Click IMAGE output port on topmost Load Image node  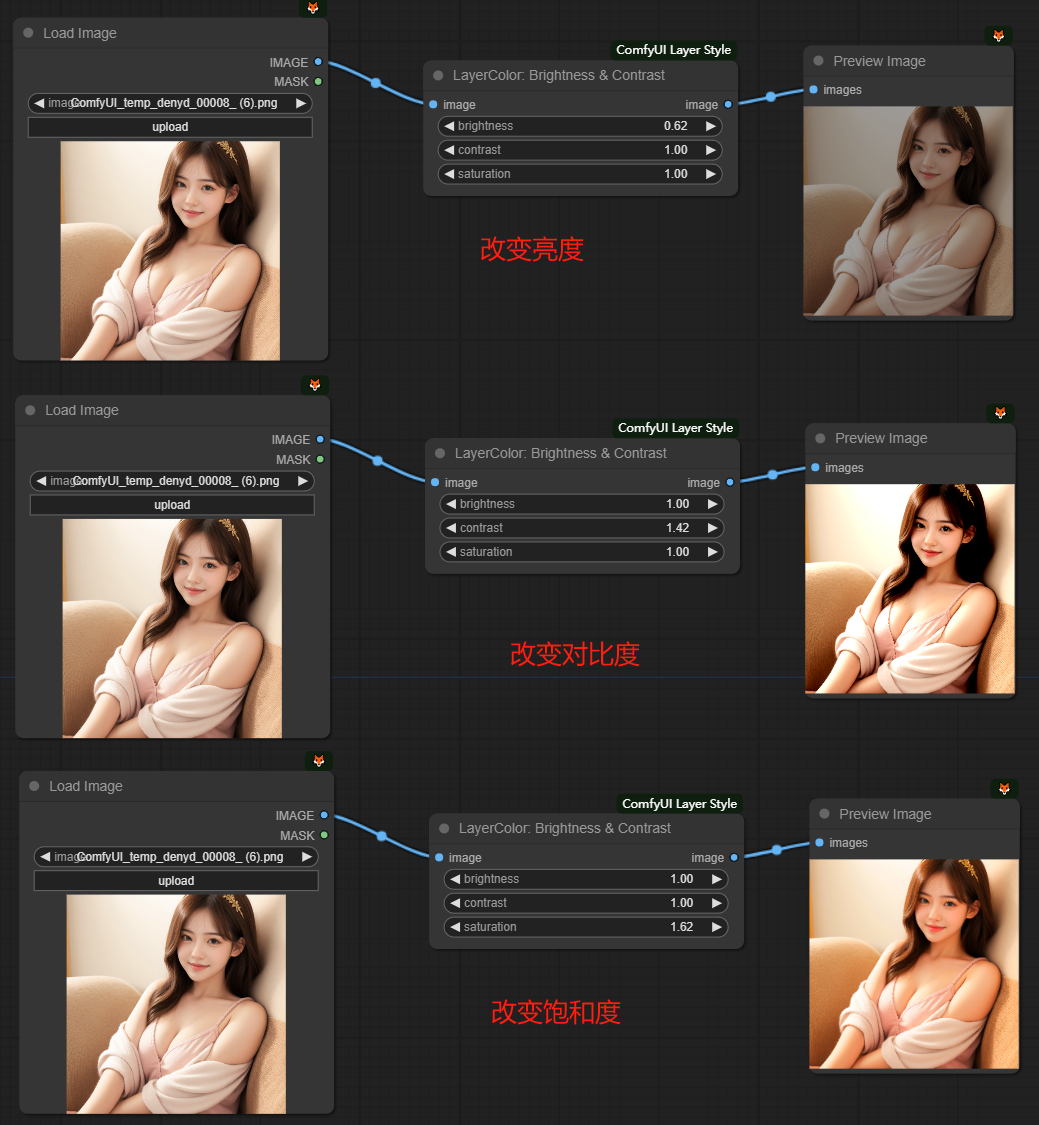318,62
